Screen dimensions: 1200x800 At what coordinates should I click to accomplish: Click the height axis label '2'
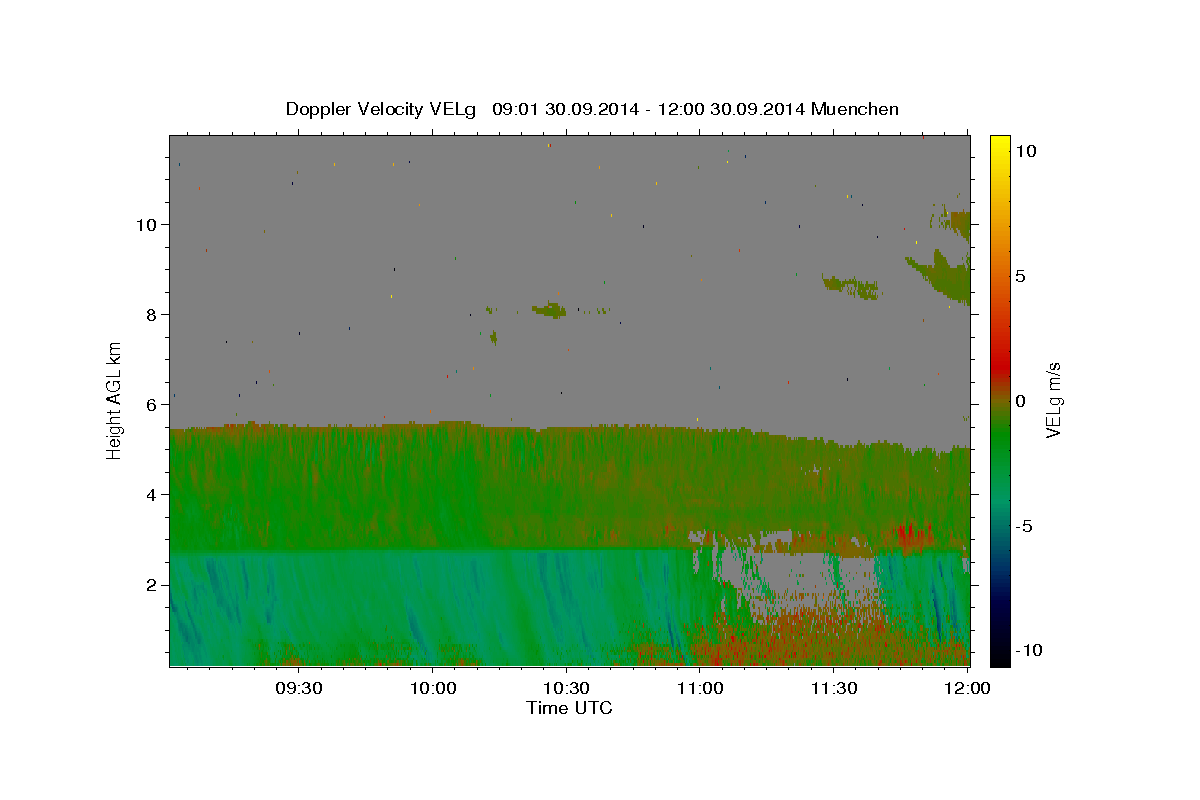tap(152, 584)
